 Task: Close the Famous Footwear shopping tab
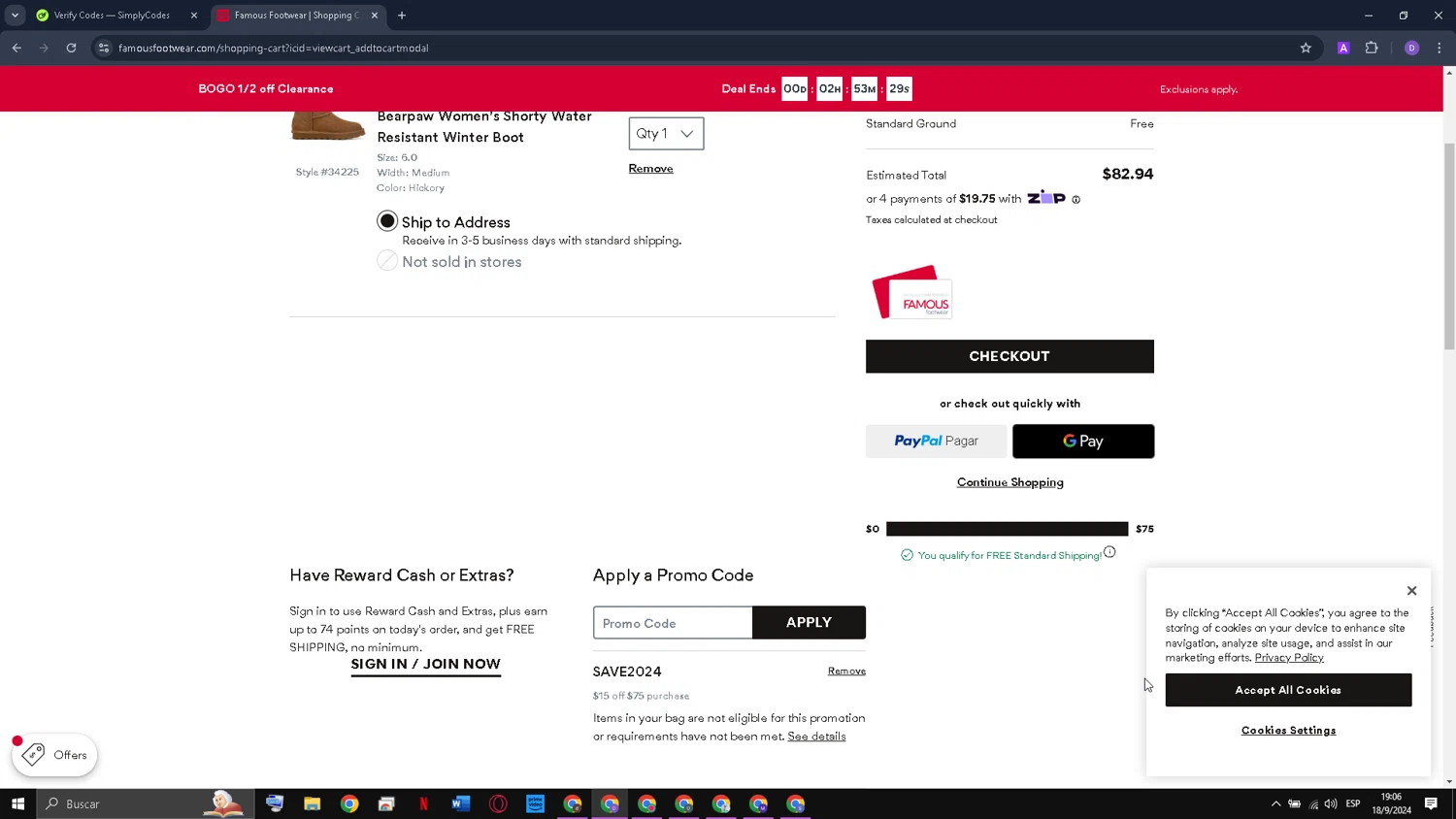[375, 16]
